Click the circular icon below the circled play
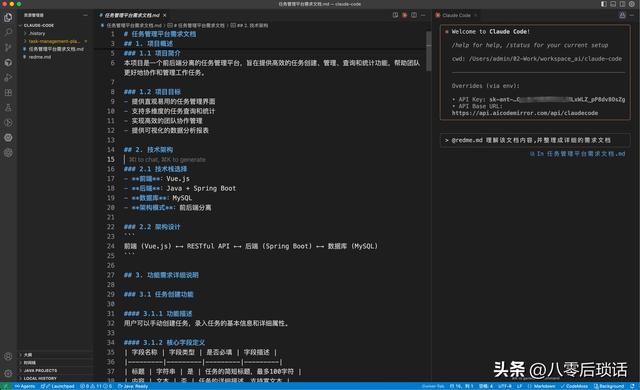 coord(8,138)
